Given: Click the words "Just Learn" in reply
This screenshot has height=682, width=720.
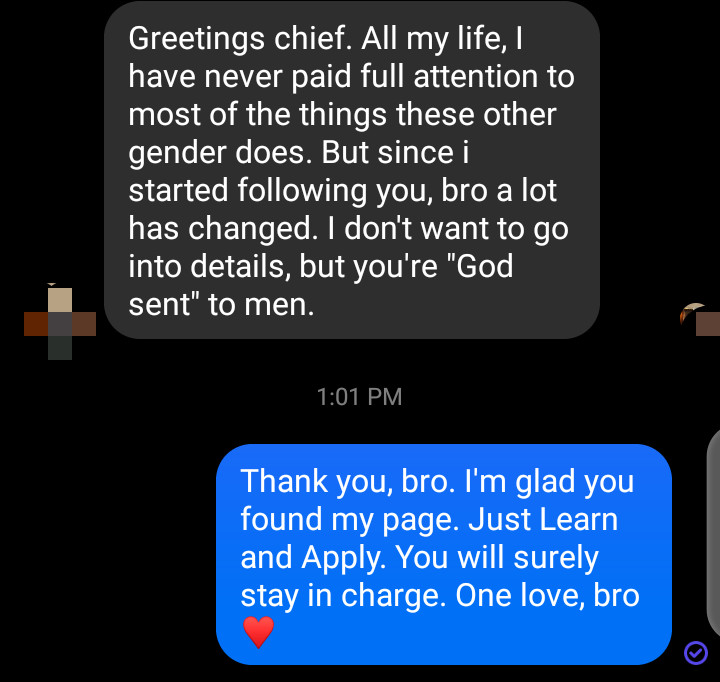Looking at the screenshot, I should tap(543, 519).
